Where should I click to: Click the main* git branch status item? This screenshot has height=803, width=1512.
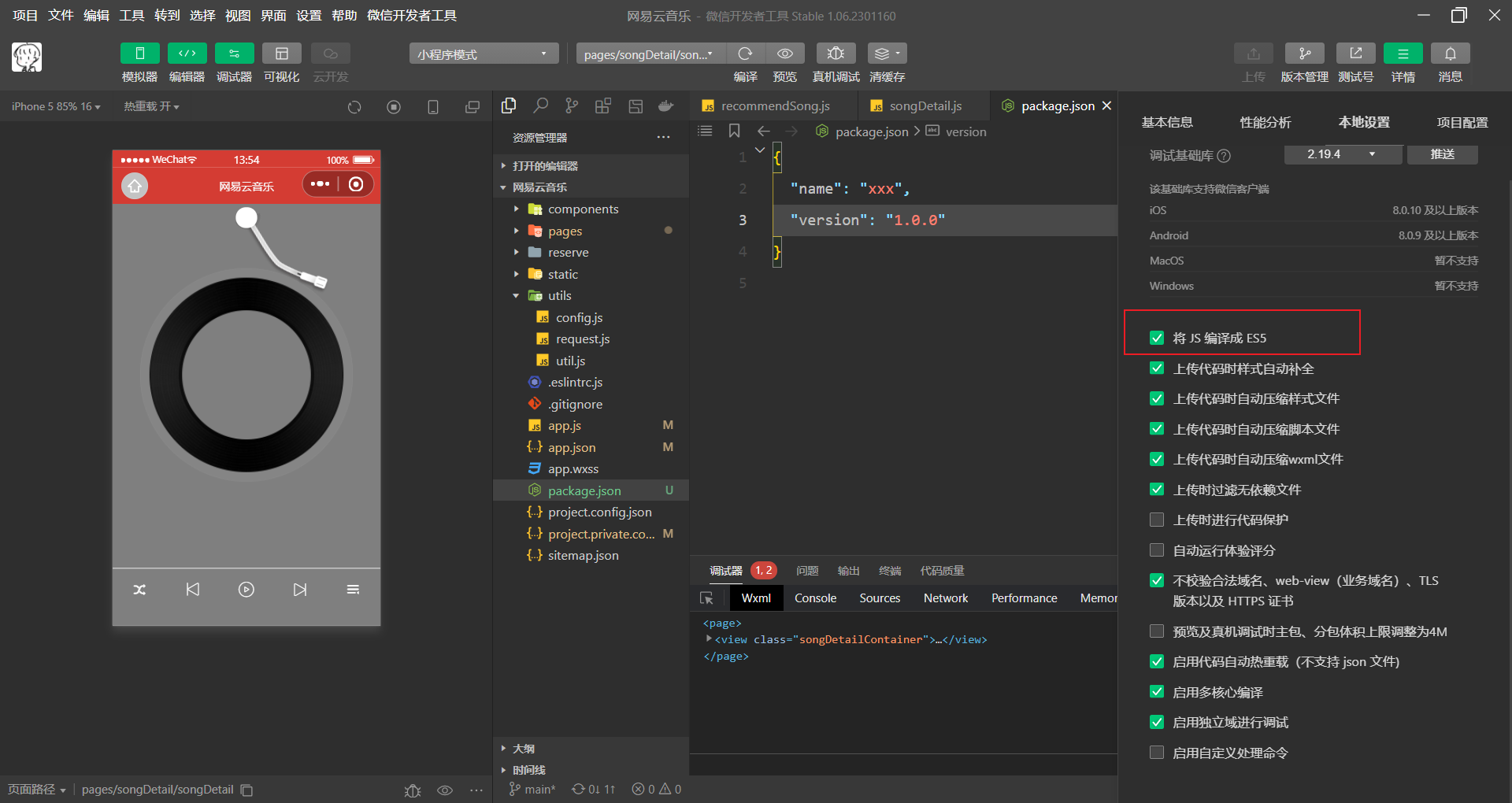click(532, 790)
